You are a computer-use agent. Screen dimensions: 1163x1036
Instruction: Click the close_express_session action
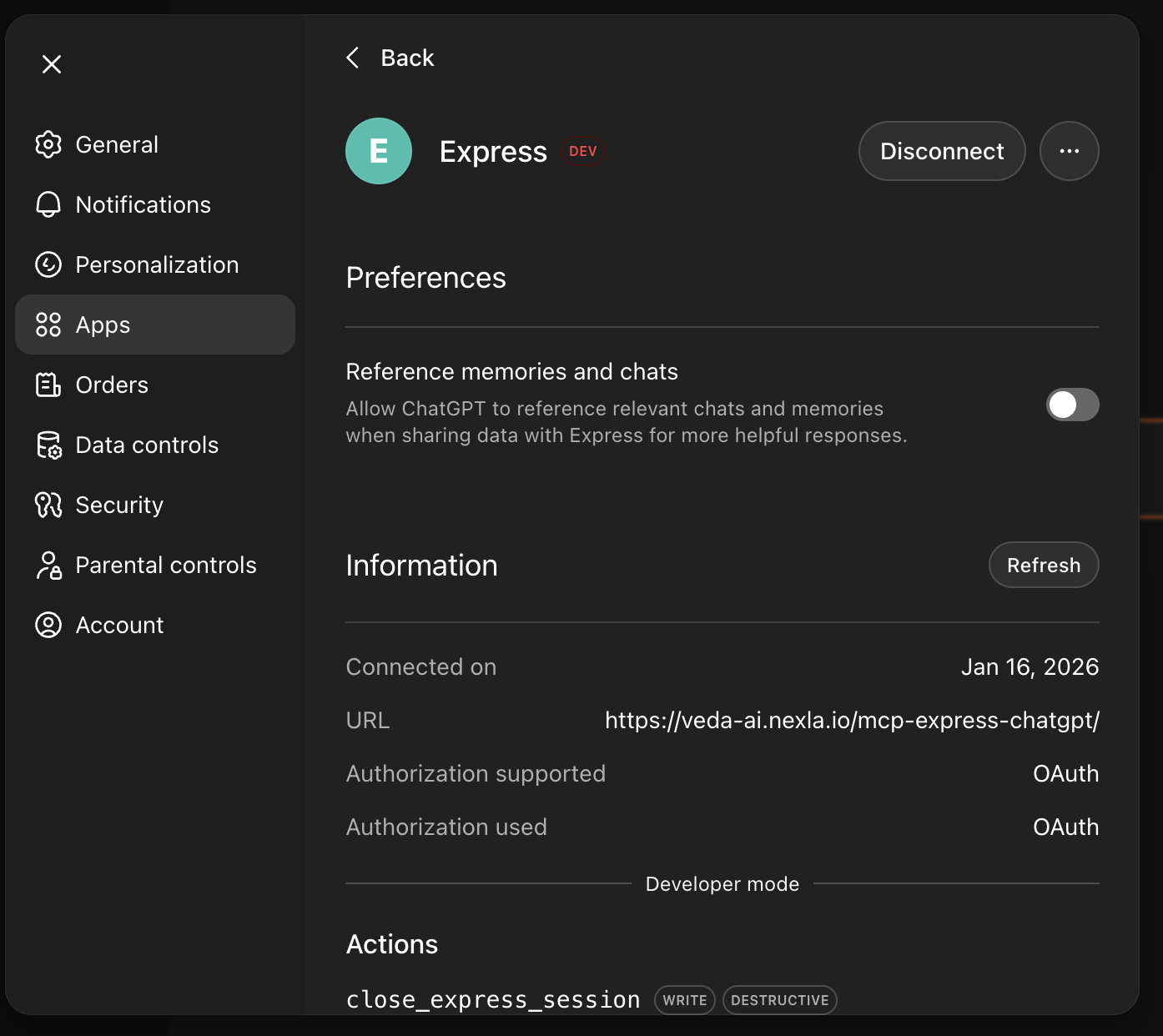click(x=493, y=999)
